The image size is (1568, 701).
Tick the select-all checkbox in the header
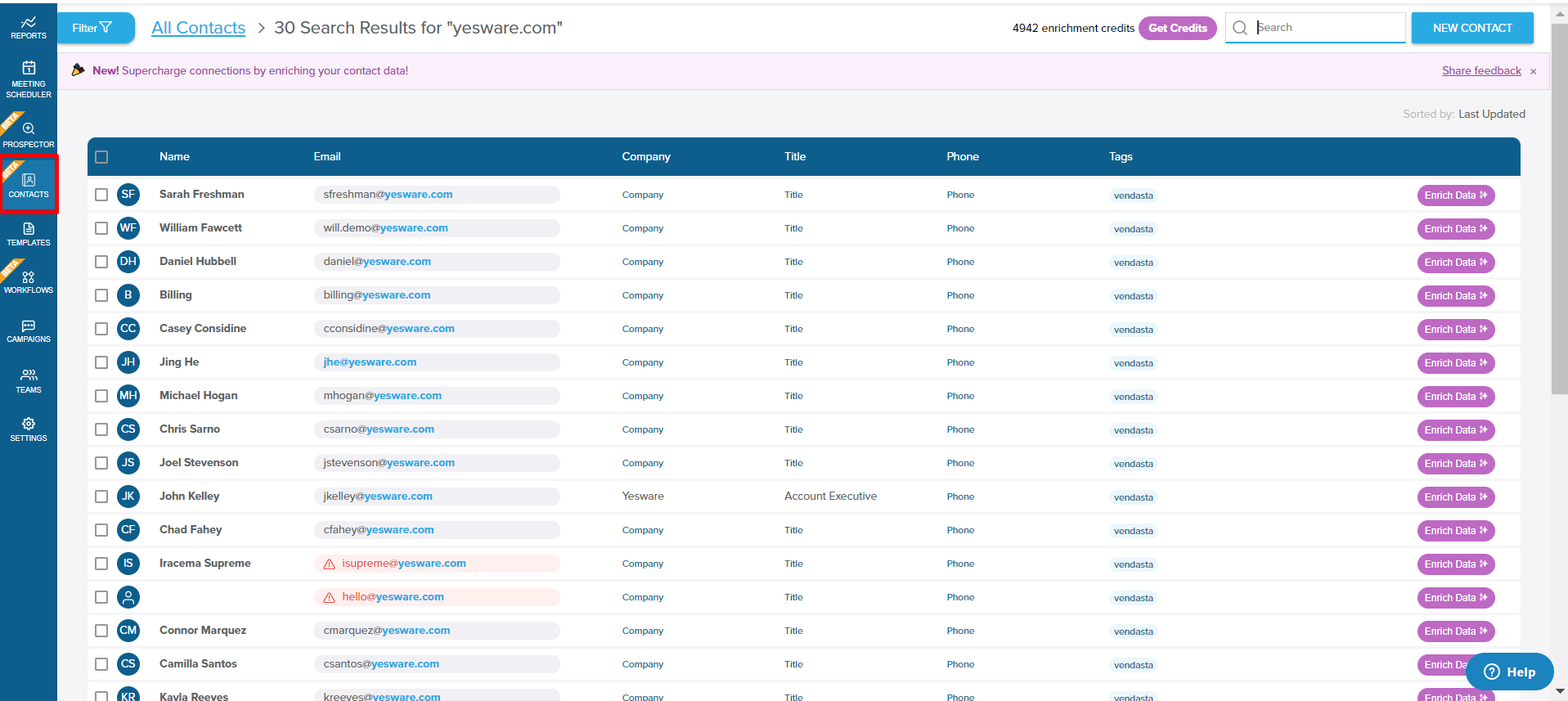pos(101,157)
